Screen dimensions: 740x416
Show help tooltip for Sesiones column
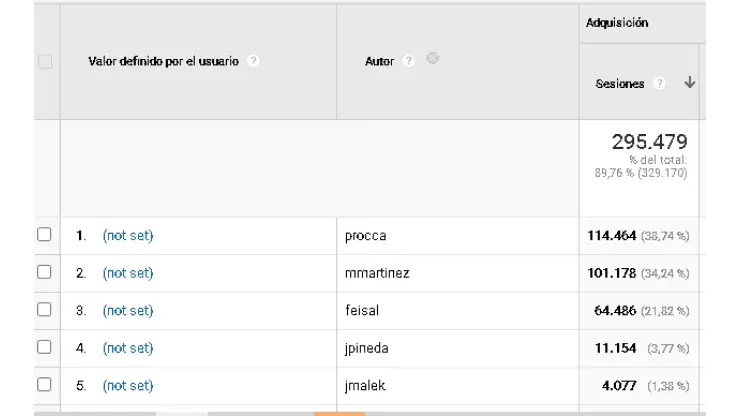[659, 84]
